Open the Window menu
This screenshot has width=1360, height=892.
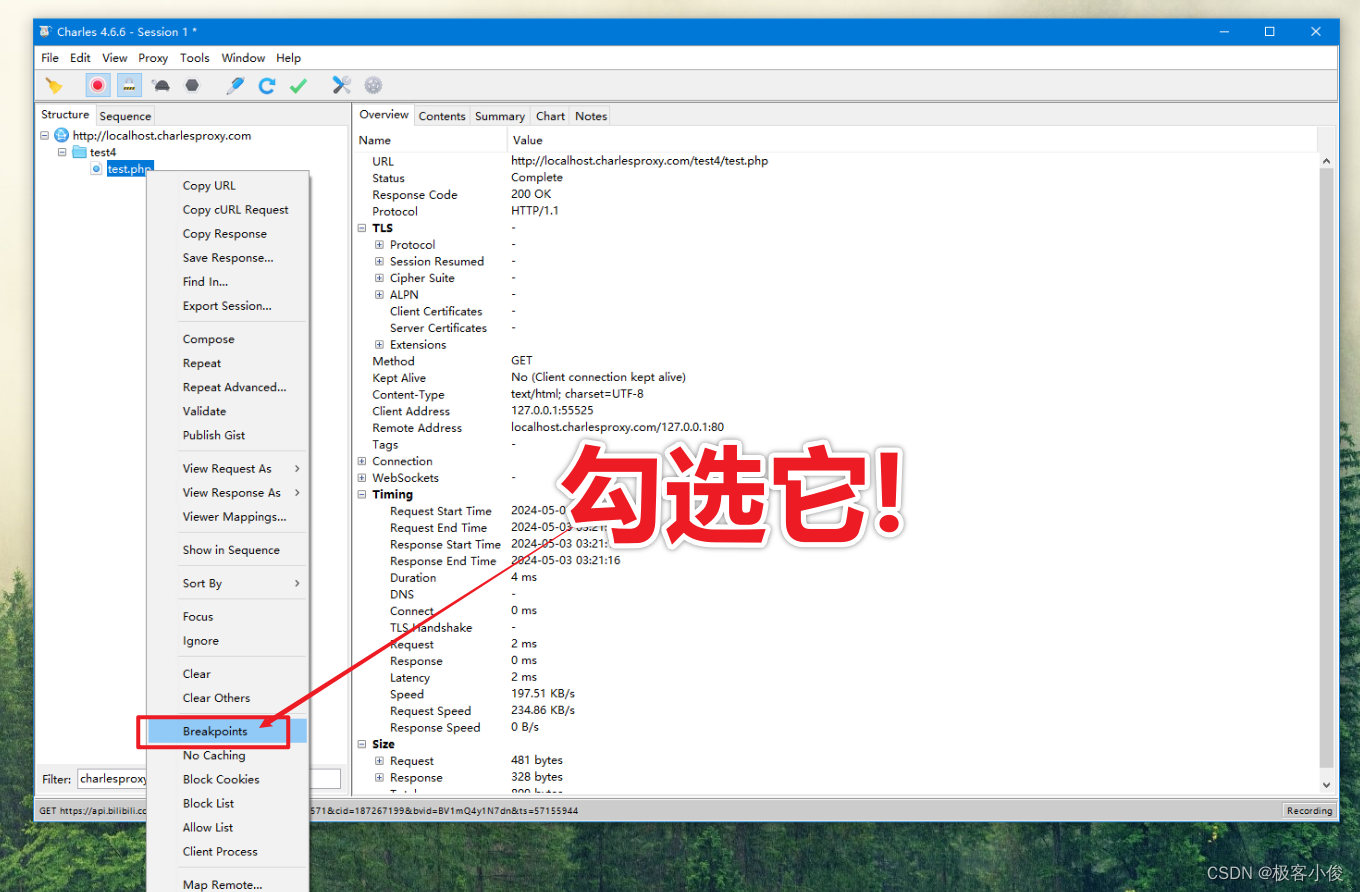click(x=243, y=58)
